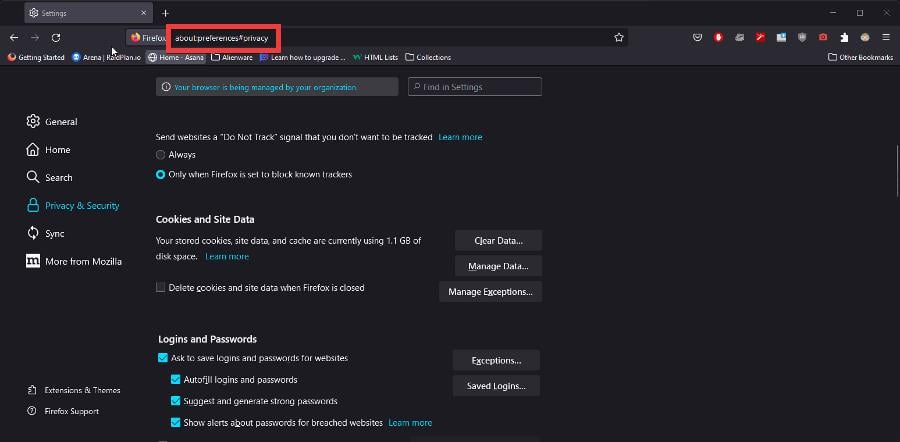The image size is (900, 442).
Task: Go back using the back arrow
Action: 14,37
